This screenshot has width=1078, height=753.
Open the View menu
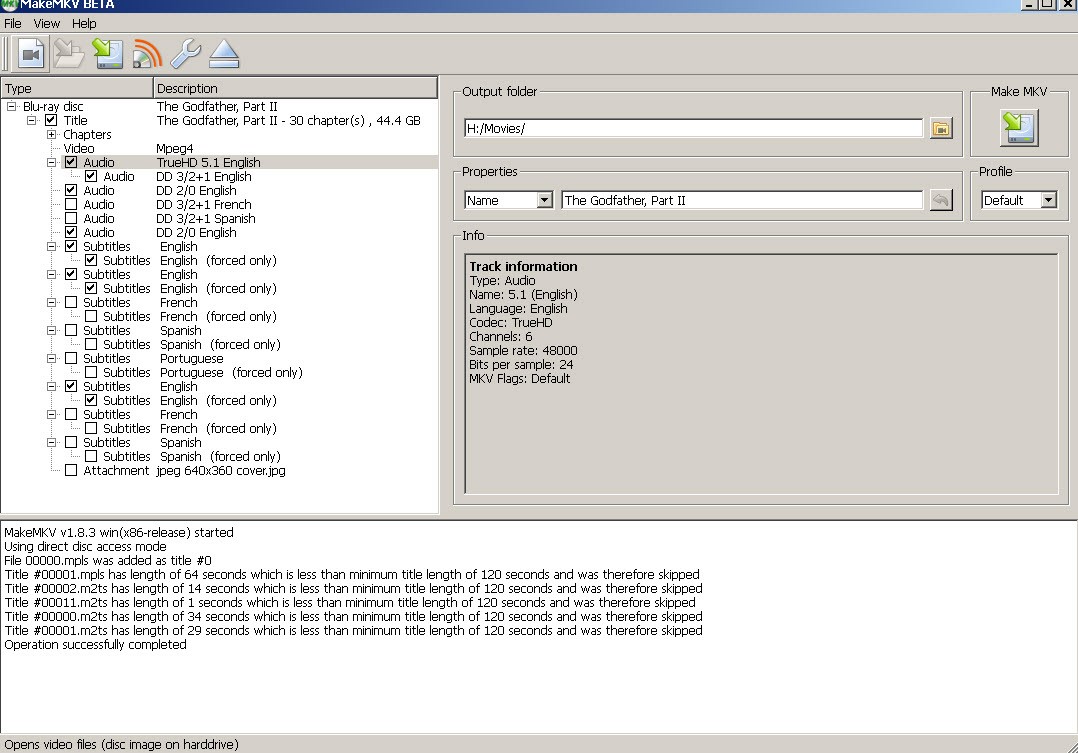tap(47, 23)
